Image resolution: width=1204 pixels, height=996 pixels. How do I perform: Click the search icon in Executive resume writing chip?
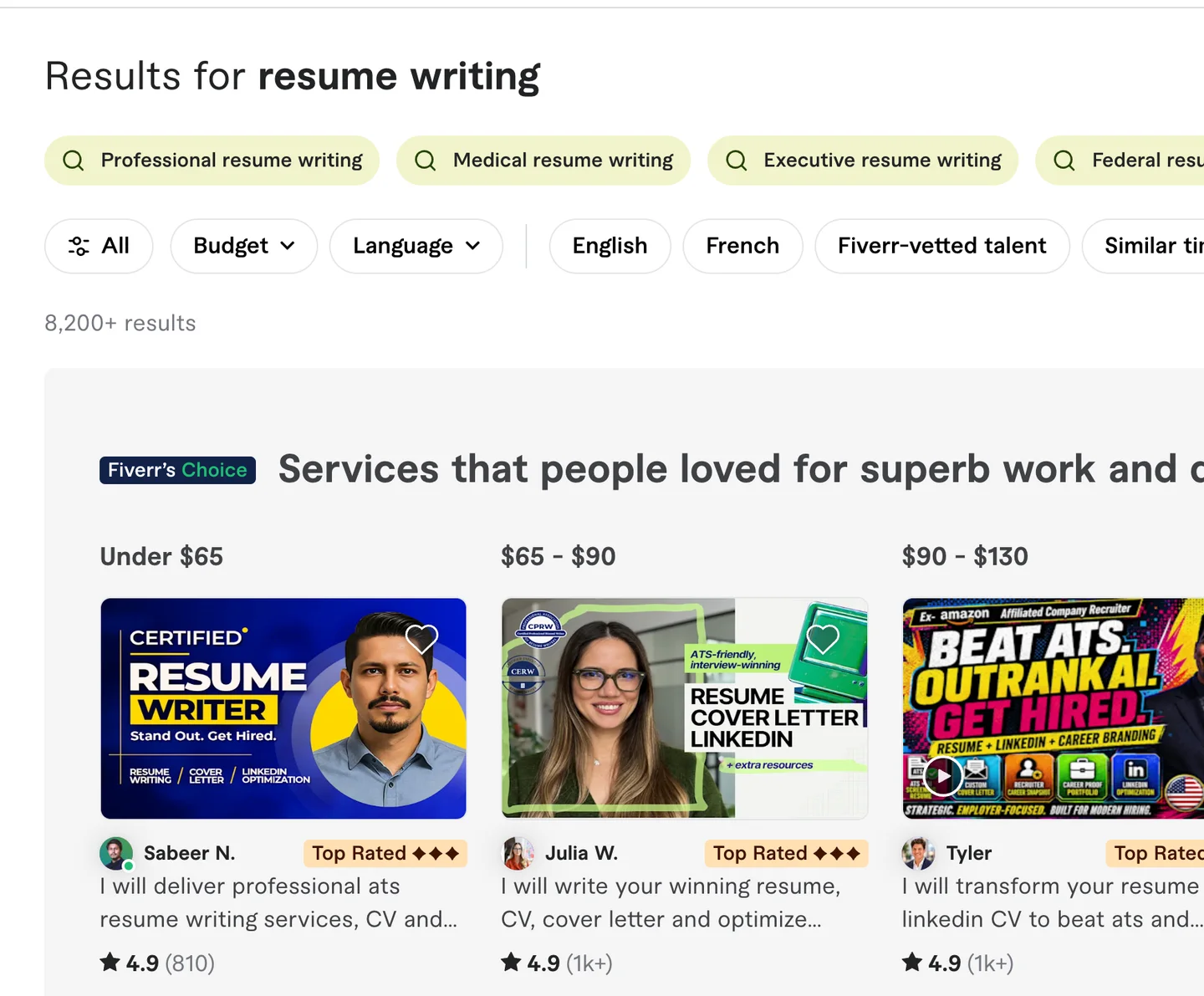(x=737, y=160)
